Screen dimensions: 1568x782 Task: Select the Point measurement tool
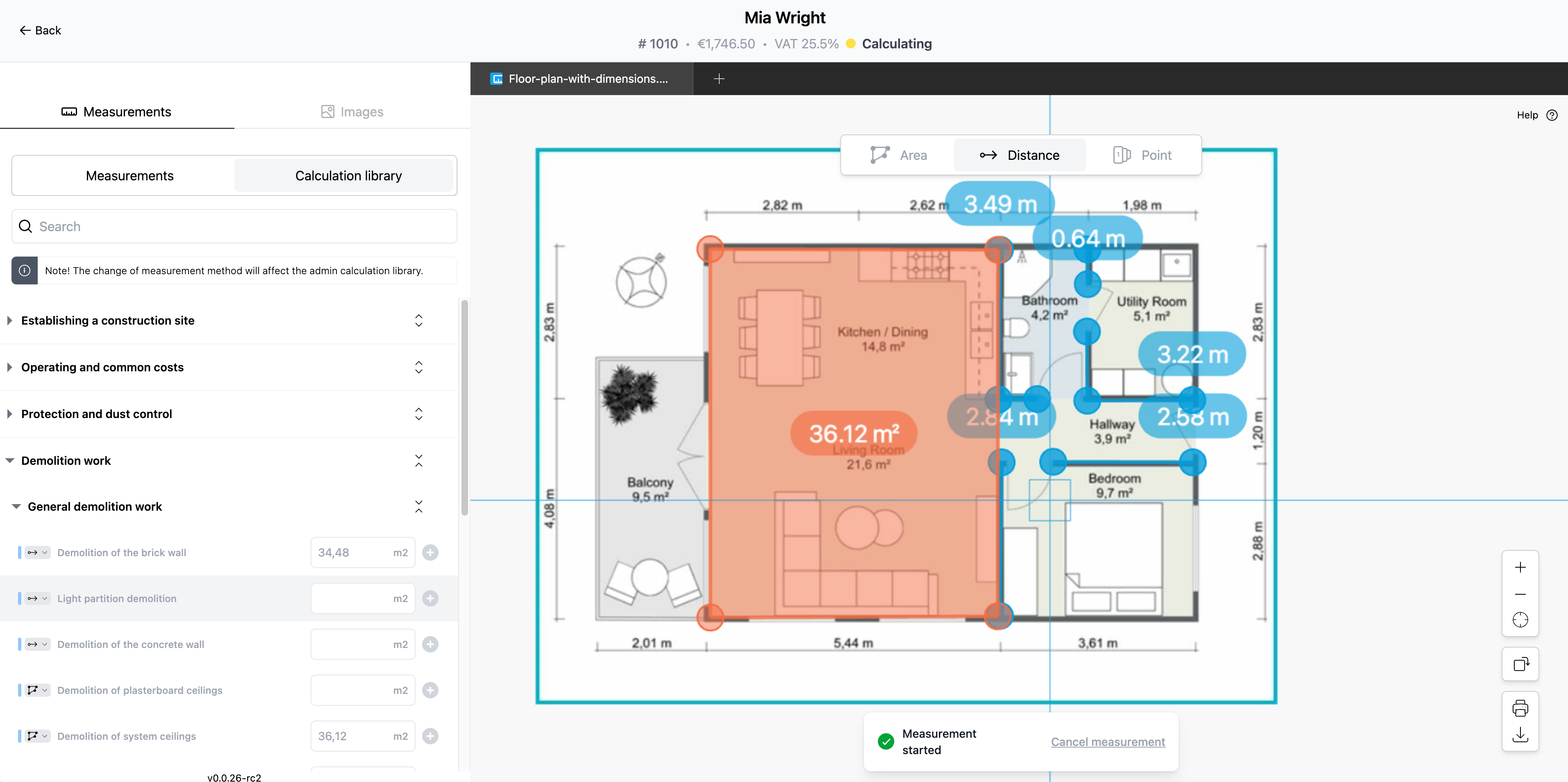coord(1142,155)
